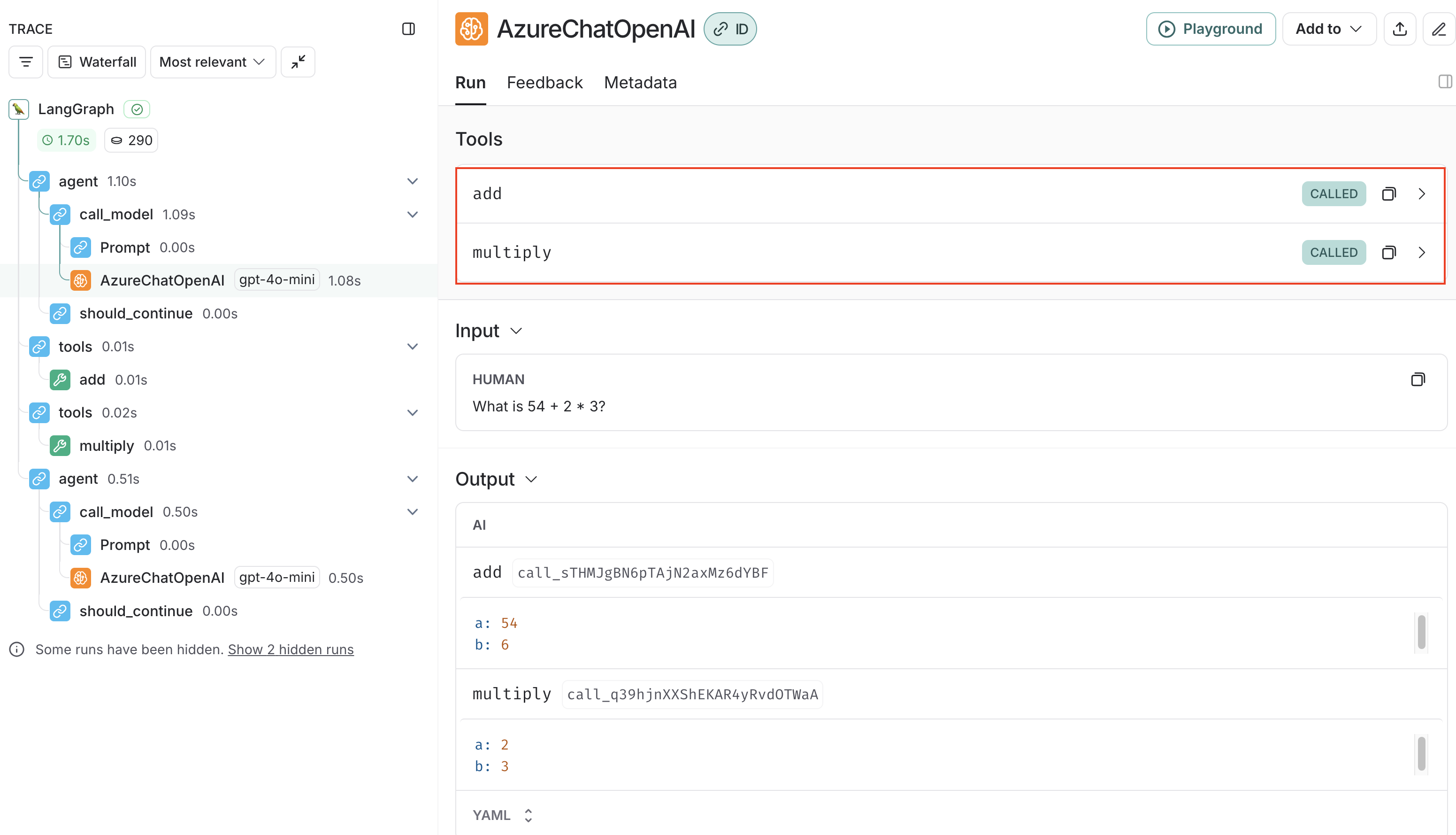Screen dimensions: 1456x835
Task: Collapse the agent 1.10s run
Action: (x=413, y=181)
